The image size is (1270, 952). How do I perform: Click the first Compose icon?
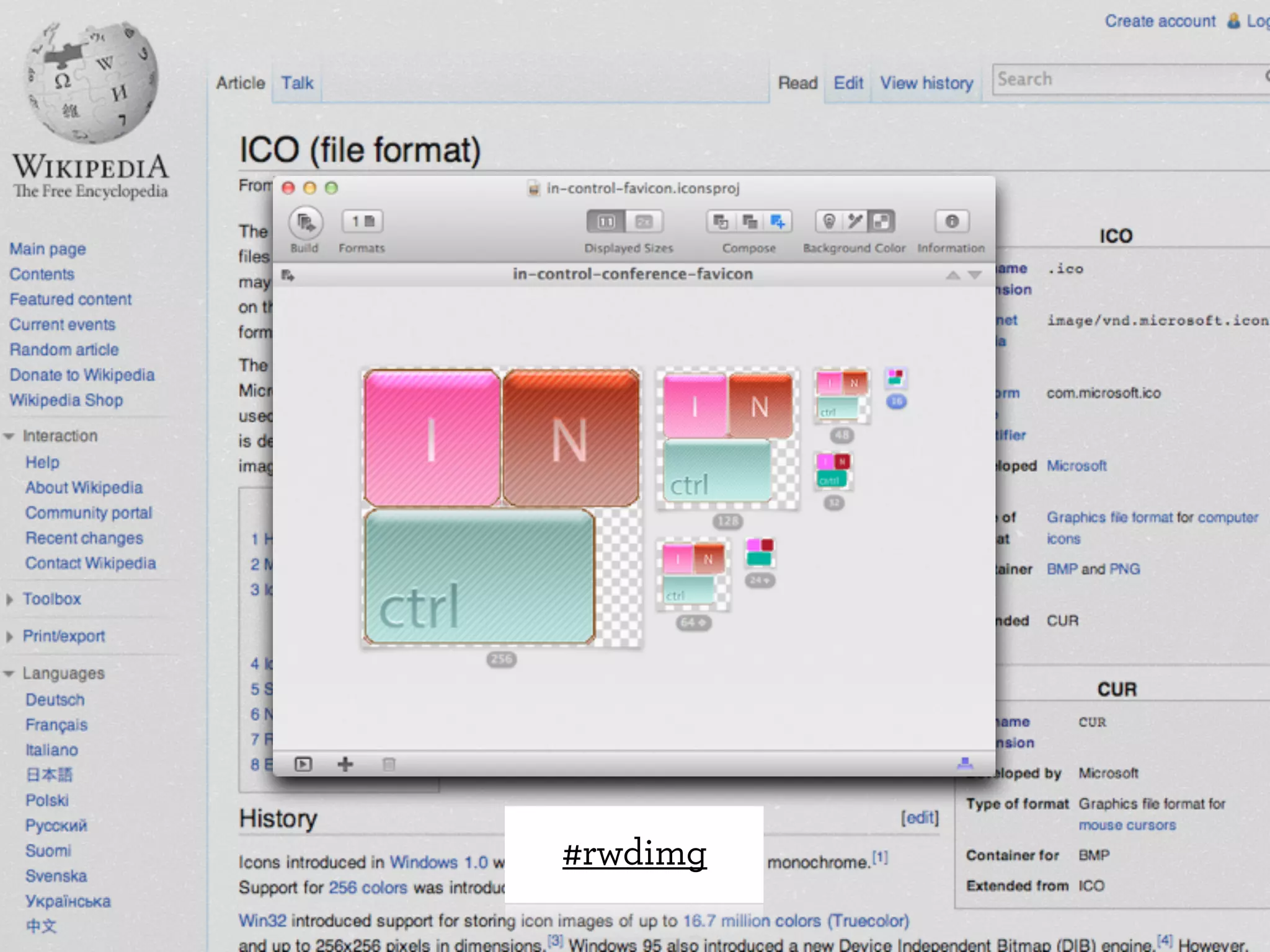click(721, 221)
